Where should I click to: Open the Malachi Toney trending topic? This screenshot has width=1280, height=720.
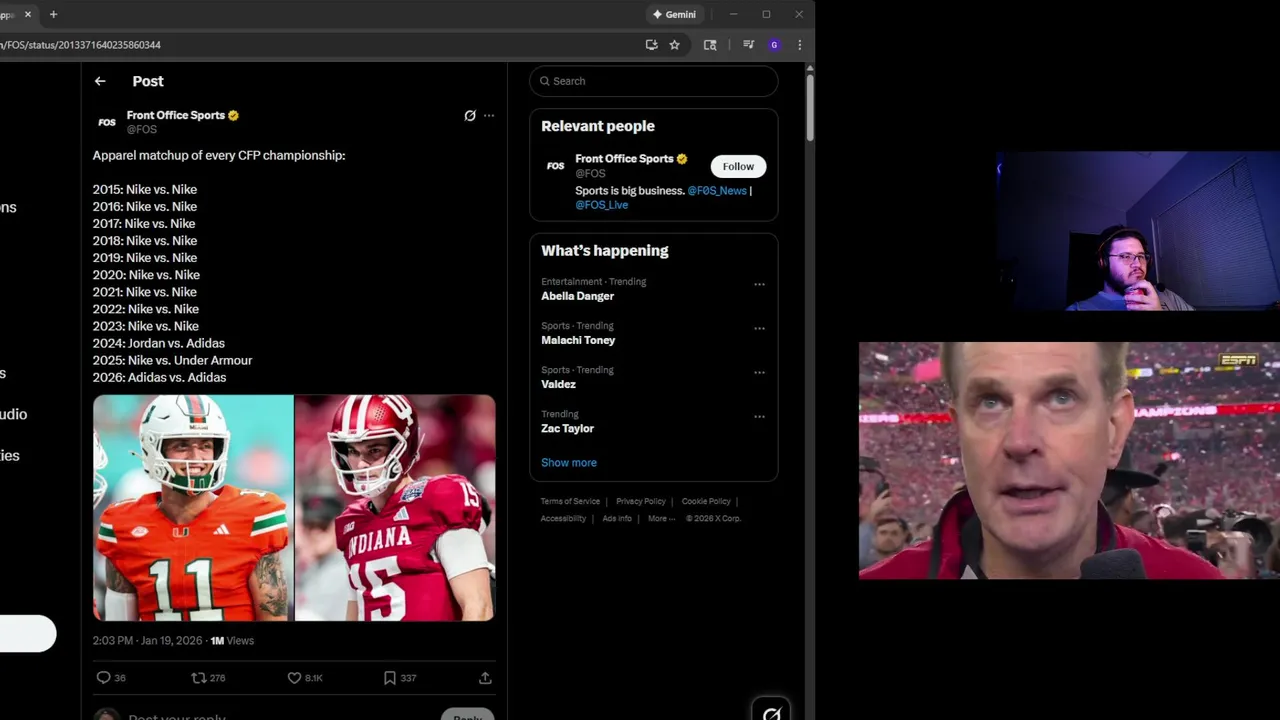tap(578, 340)
